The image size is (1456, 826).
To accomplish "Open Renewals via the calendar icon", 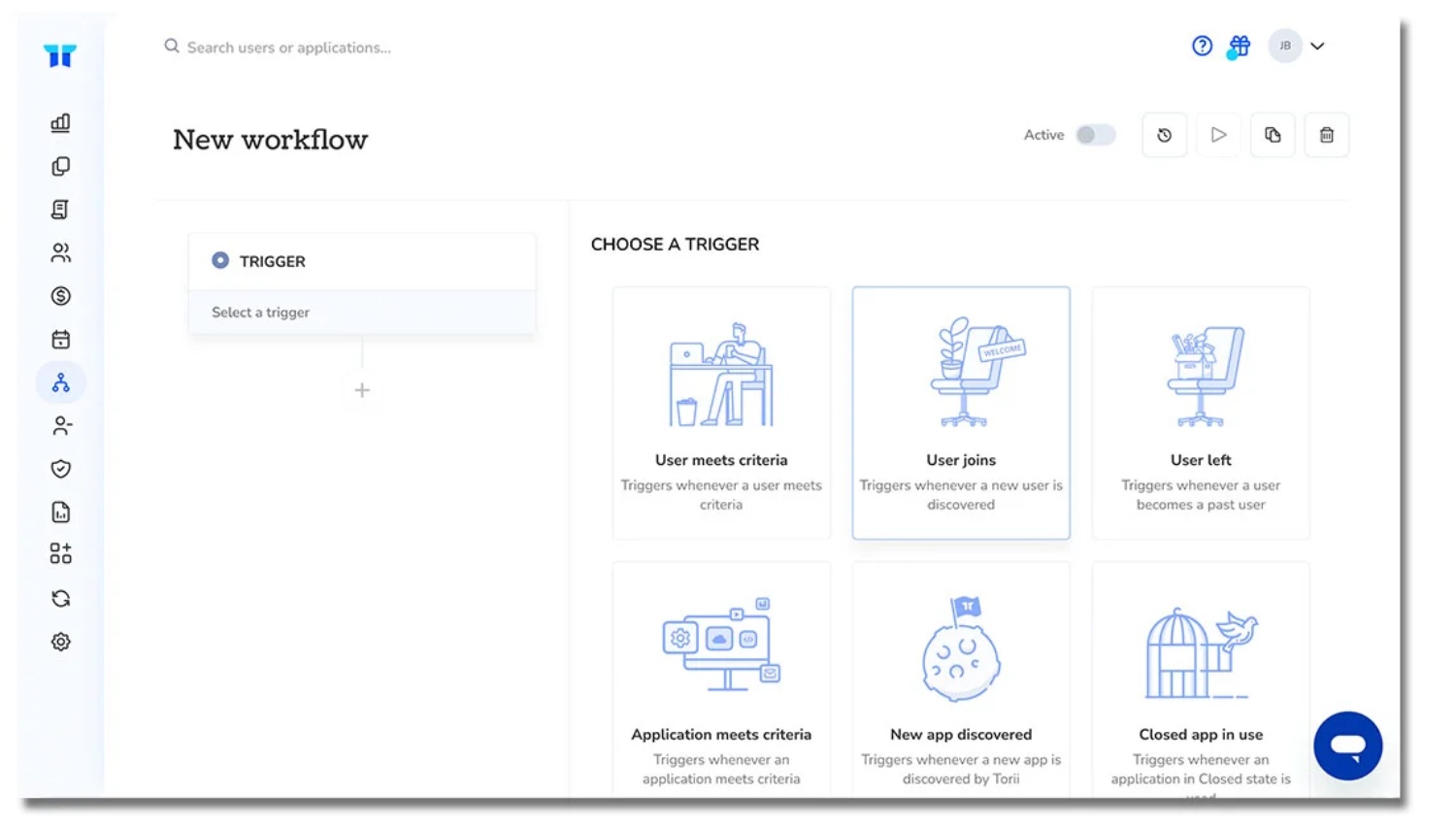I will pyautogui.click(x=60, y=338).
